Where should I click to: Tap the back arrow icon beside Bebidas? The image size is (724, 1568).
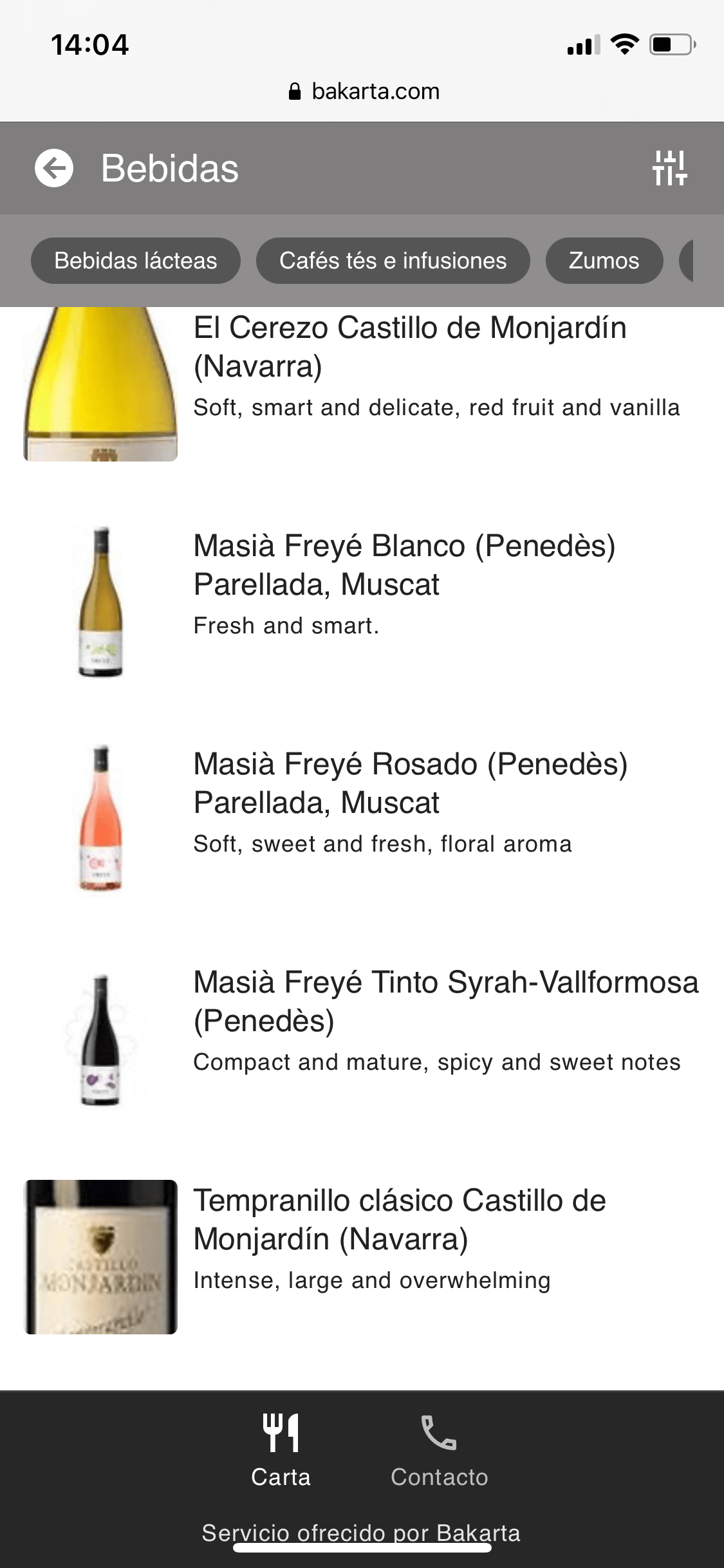click(x=54, y=168)
